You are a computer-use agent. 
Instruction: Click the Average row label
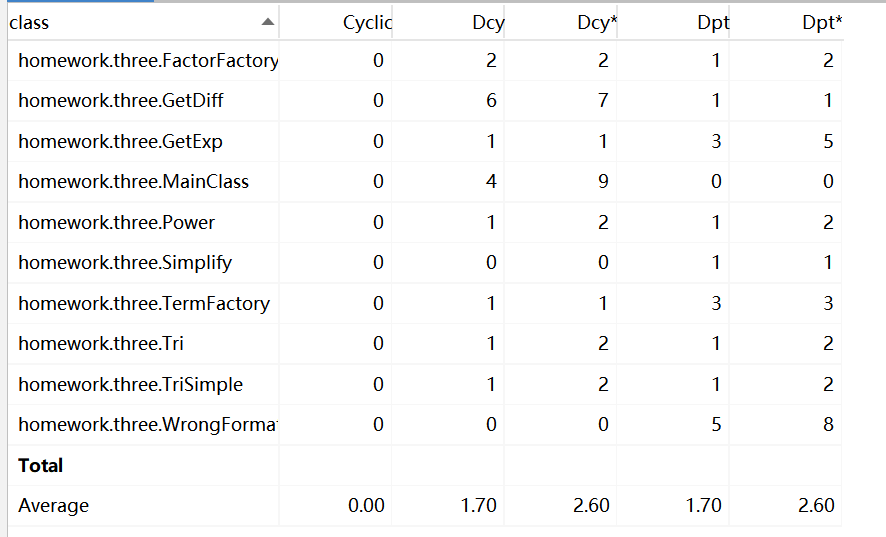point(53,506)
